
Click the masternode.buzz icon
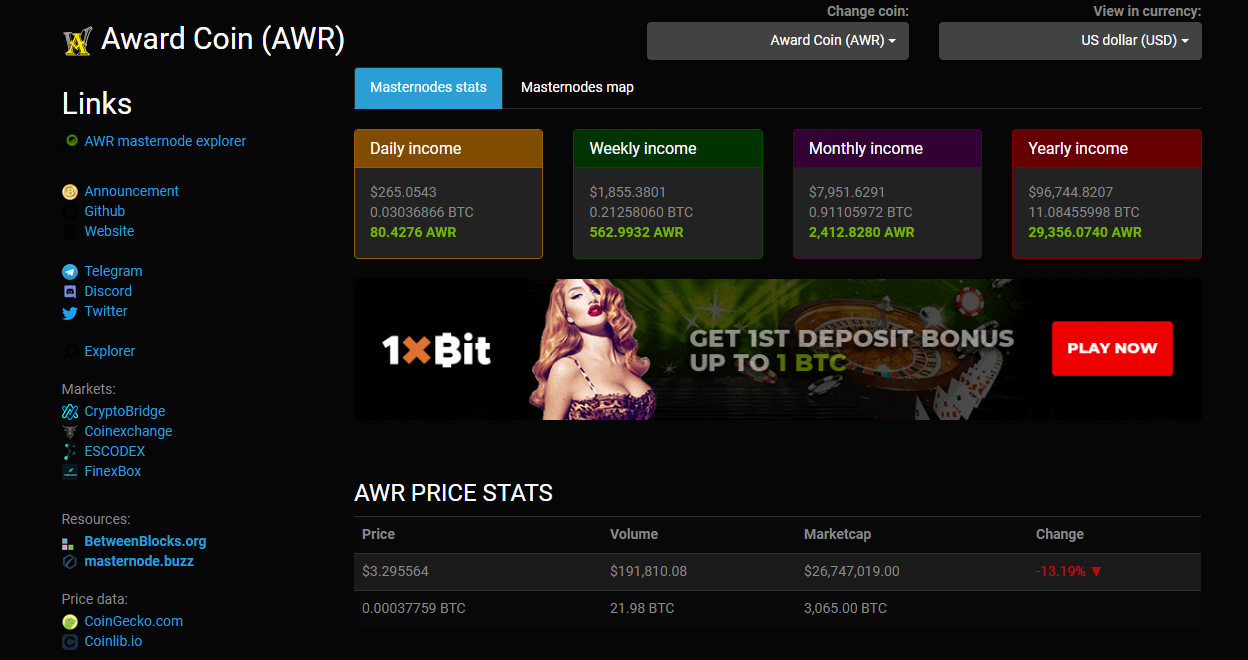(70, 562)
